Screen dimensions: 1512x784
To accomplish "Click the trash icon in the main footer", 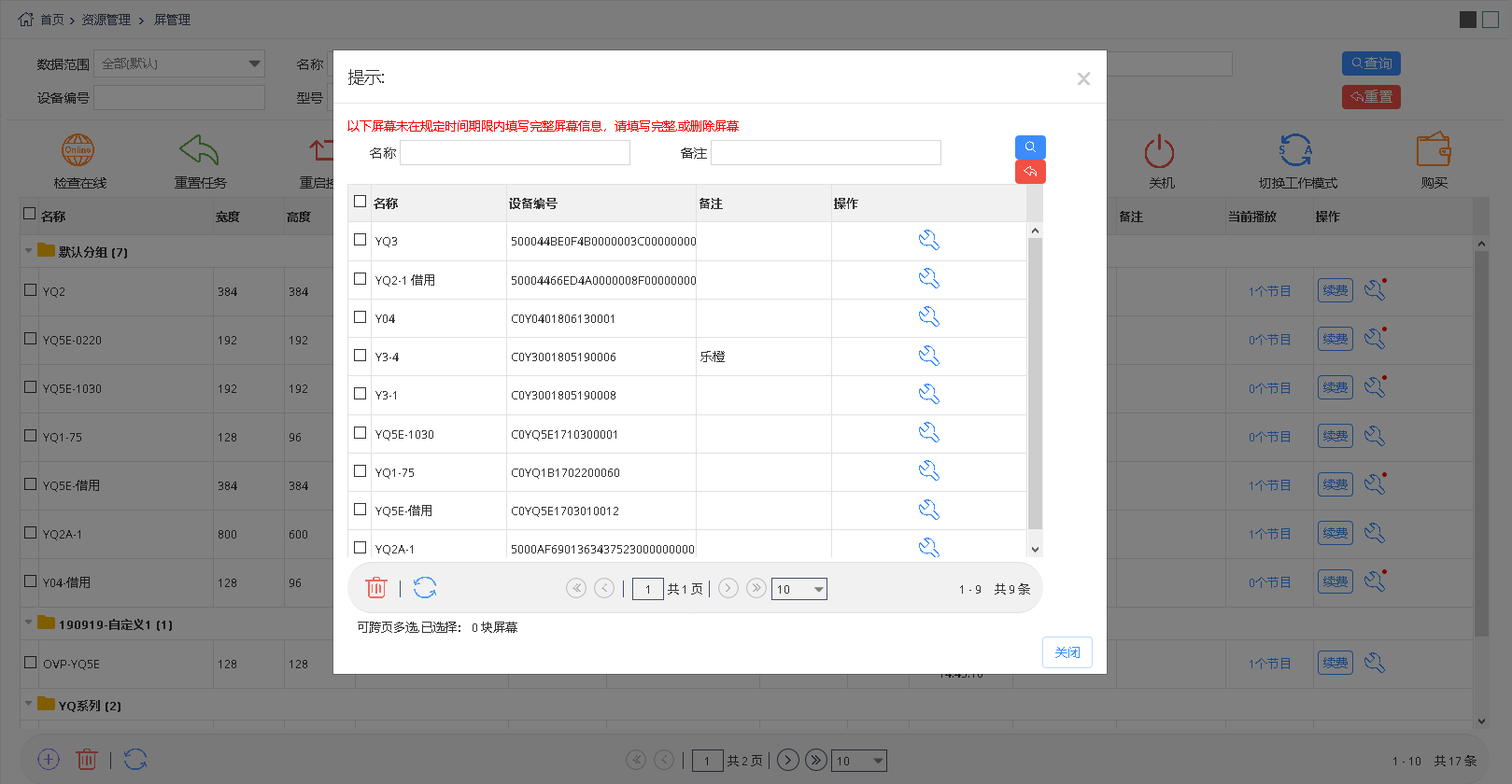I will (87, 760).
